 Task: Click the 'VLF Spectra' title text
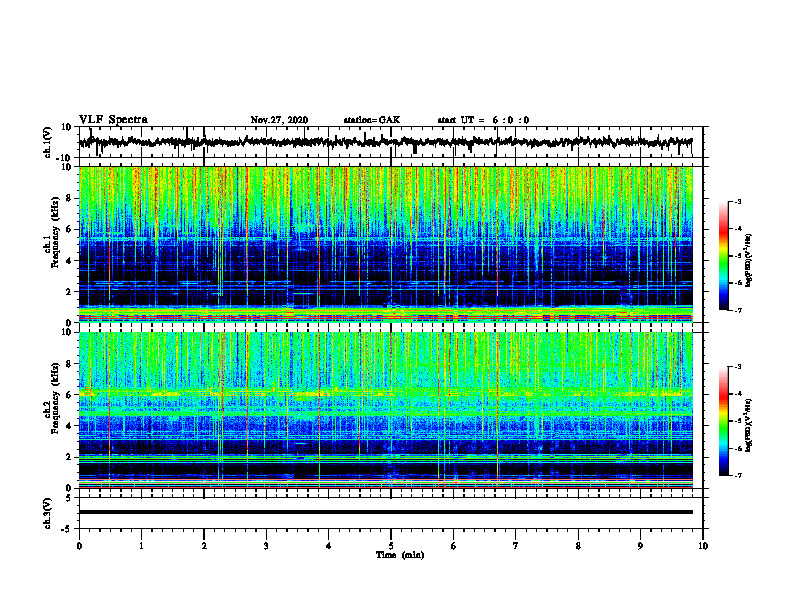[113, 120]
